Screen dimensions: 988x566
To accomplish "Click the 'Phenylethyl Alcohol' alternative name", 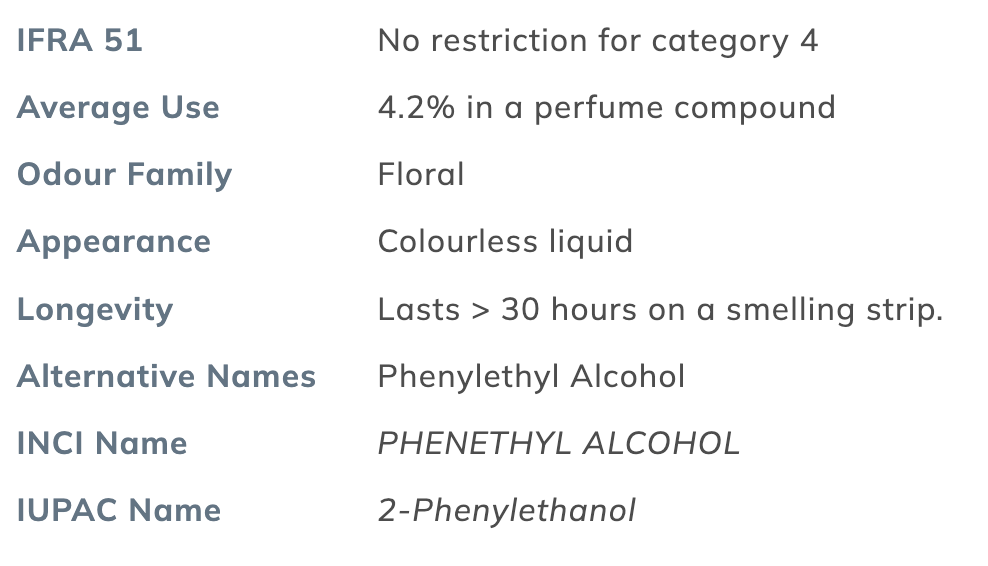I will pos(531,378).
